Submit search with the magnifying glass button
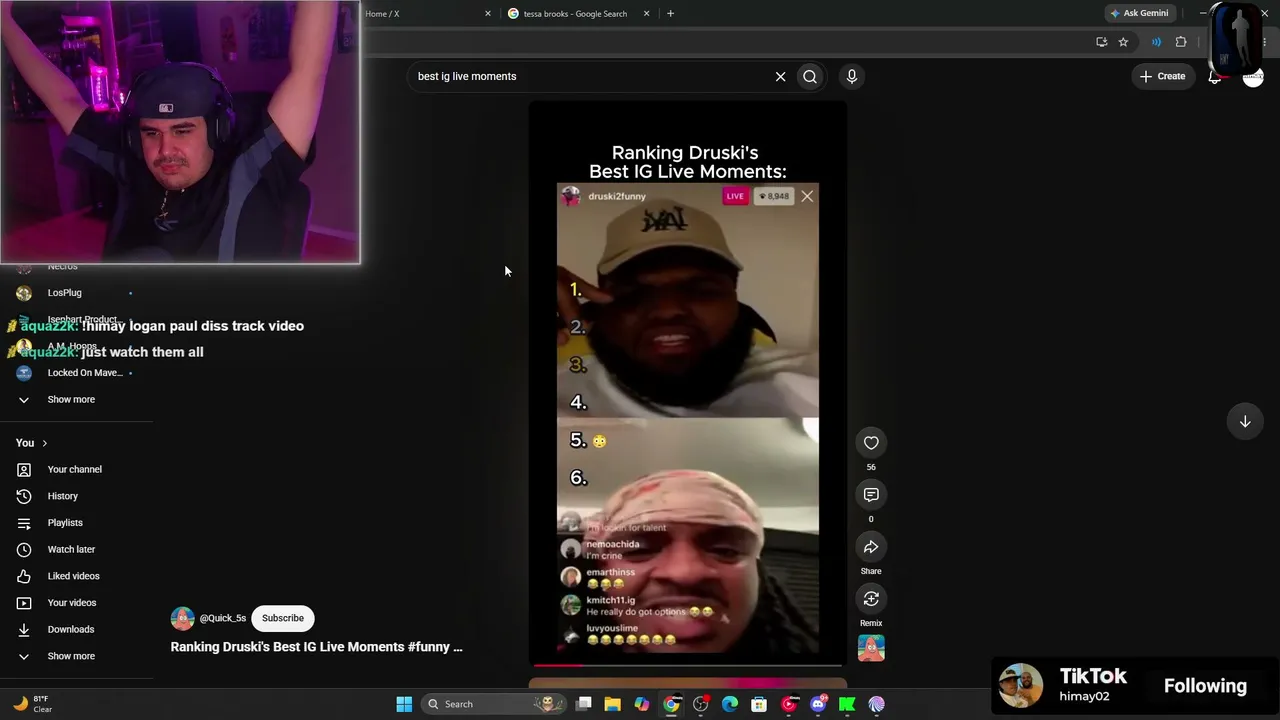 (810, 76)
